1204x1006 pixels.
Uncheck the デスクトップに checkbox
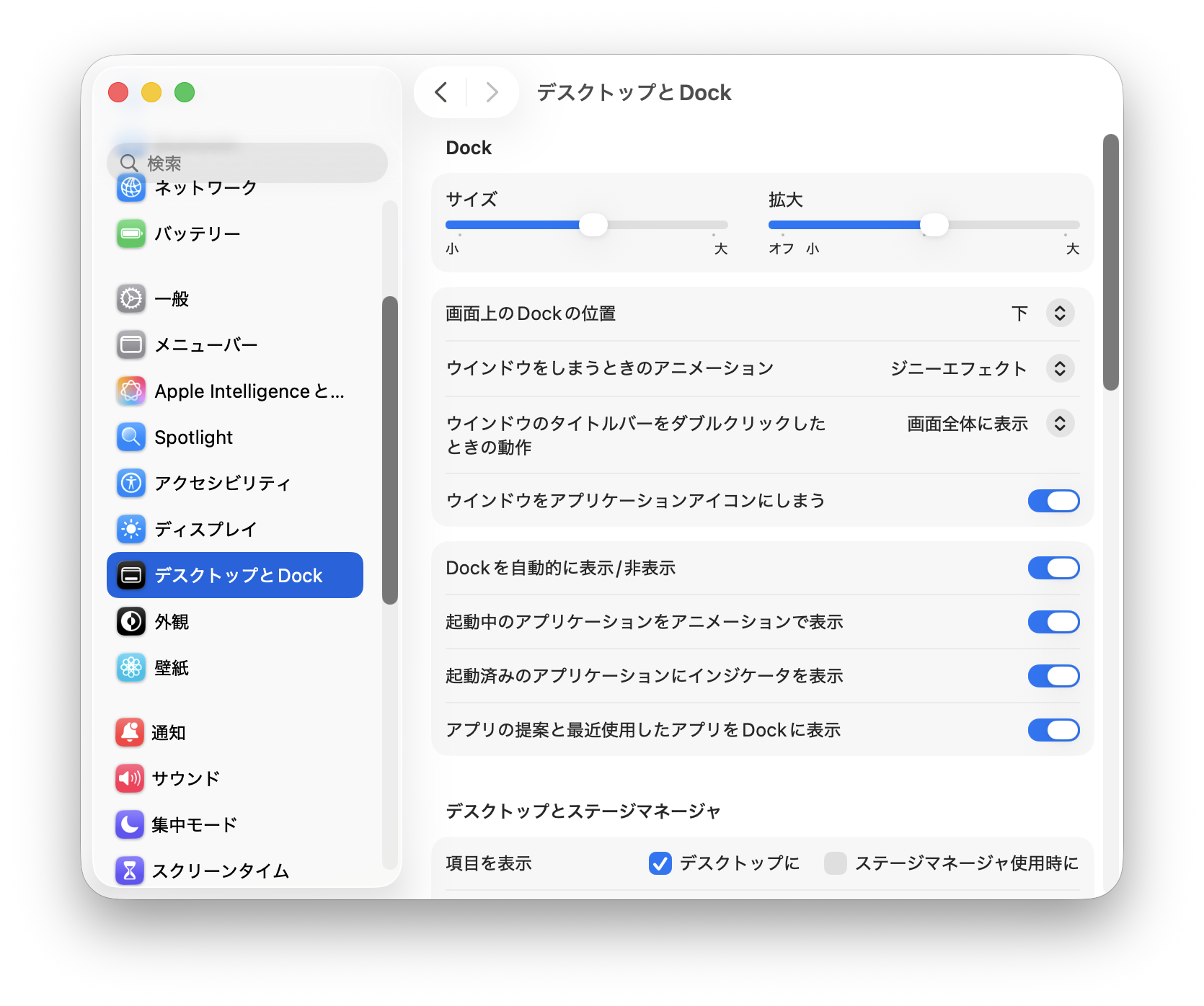click(x=660, y=863)
